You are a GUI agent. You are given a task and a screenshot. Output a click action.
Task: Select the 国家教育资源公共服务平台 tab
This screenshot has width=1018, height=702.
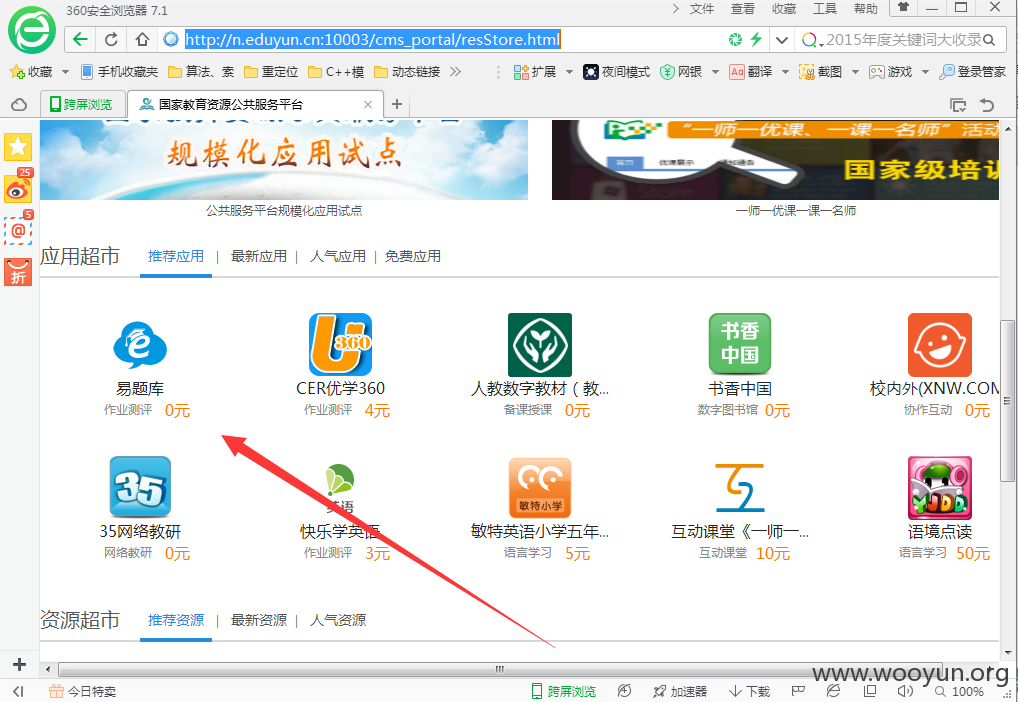click(x=254, y=105)
